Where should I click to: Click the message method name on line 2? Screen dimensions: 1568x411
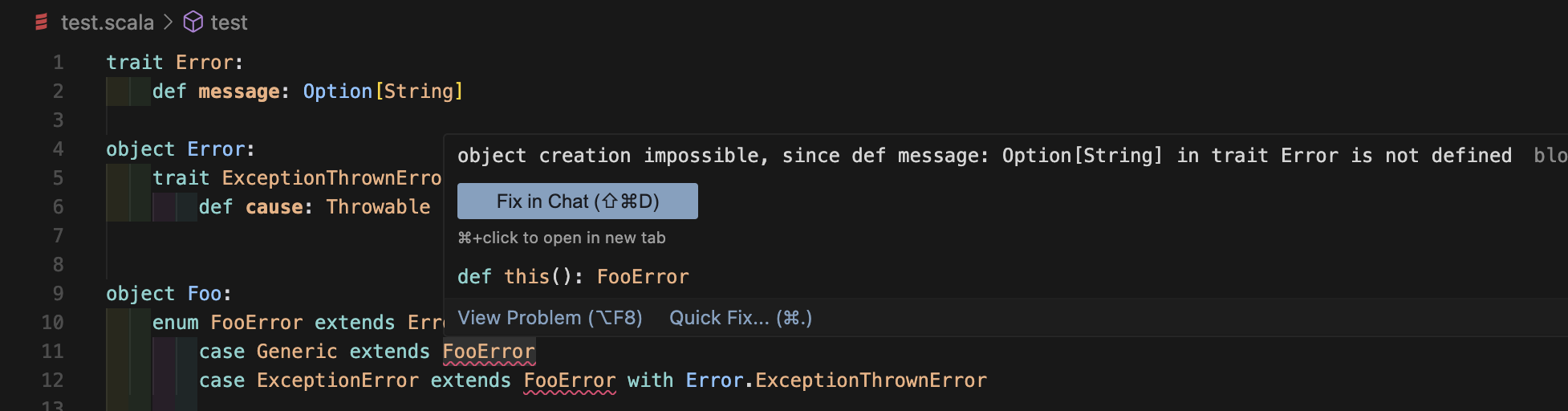click(239, 92)
